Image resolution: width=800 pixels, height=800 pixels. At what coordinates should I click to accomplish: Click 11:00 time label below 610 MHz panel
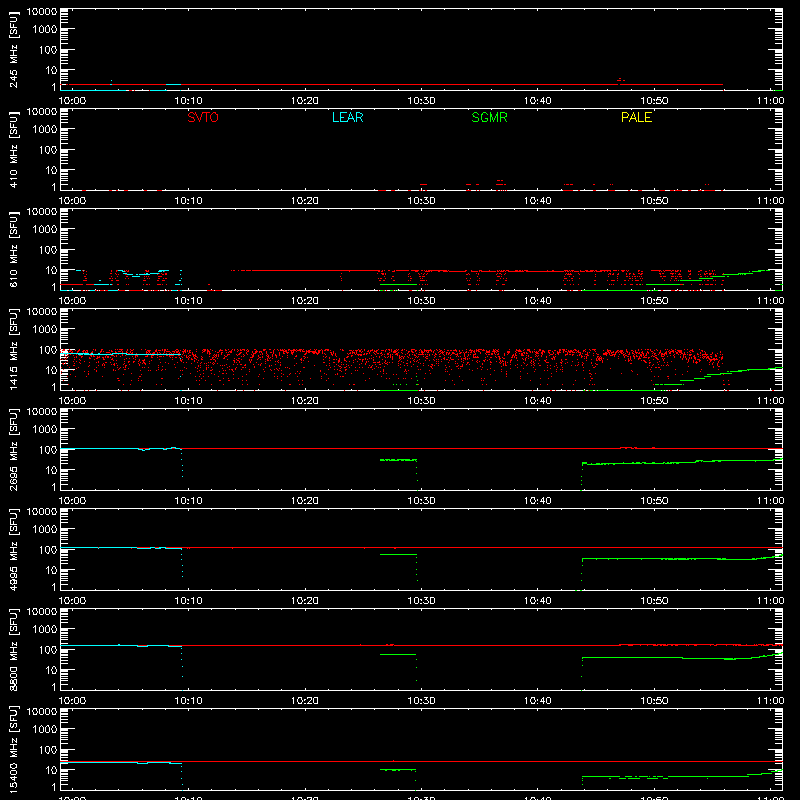coord(770,301)
